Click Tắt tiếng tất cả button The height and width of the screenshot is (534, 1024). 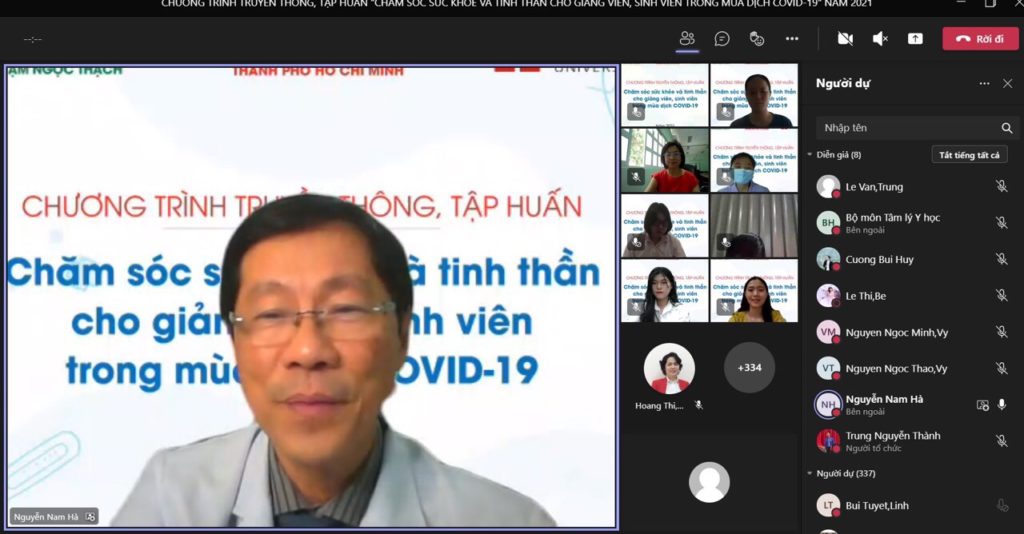click(x=969, y=155)
